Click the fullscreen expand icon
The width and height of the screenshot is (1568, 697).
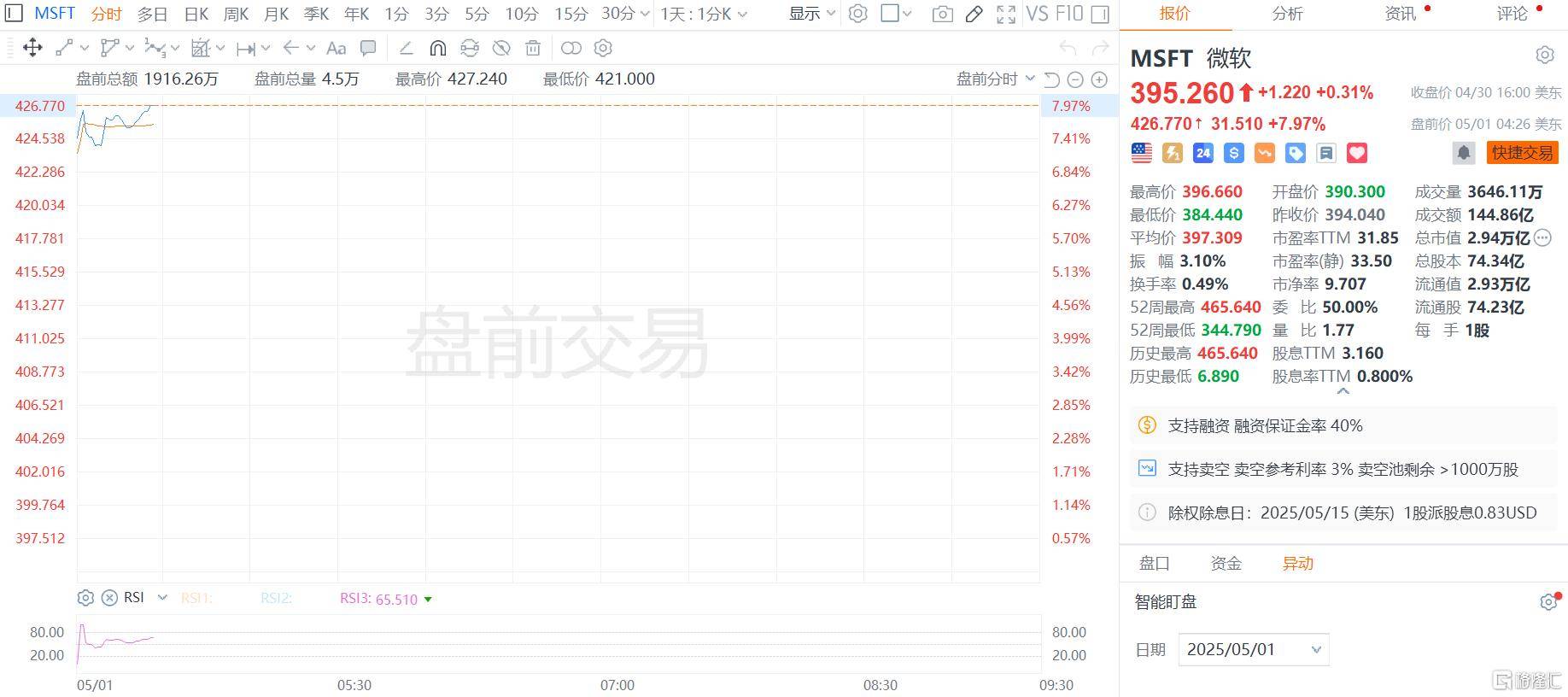click(1006, 15)
